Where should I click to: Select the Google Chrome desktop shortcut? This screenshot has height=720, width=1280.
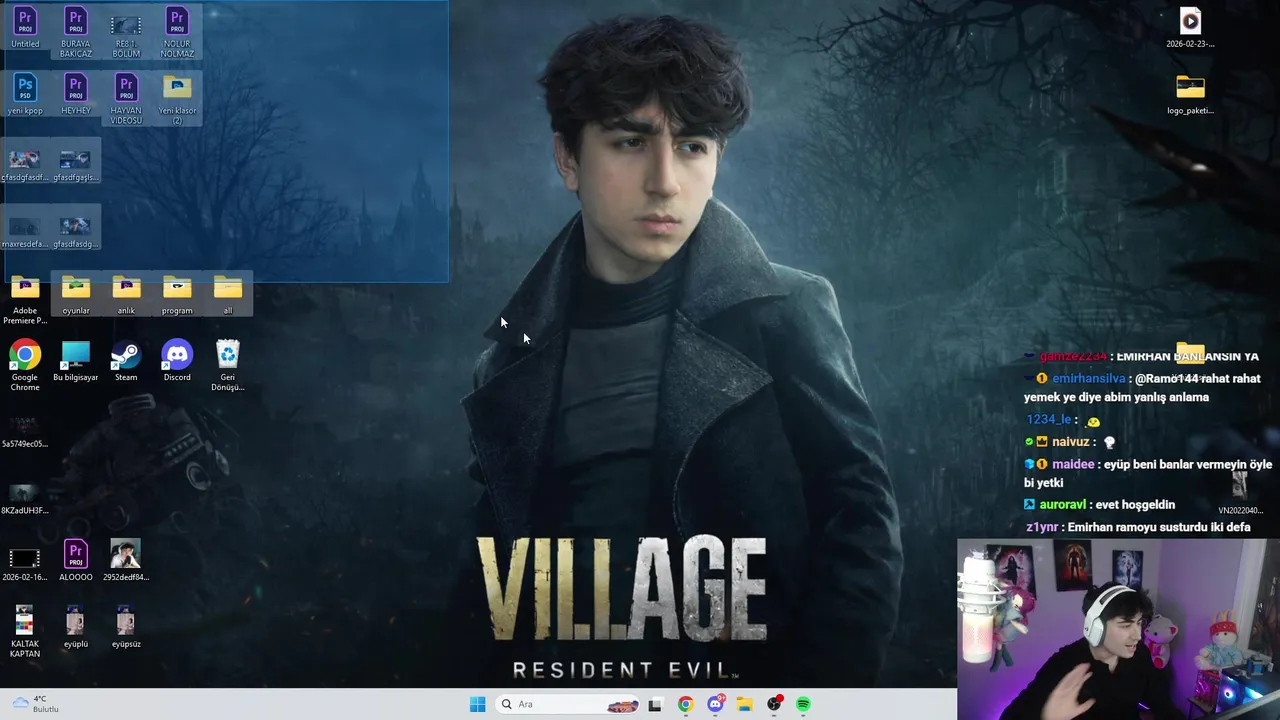tap(25, 366)
